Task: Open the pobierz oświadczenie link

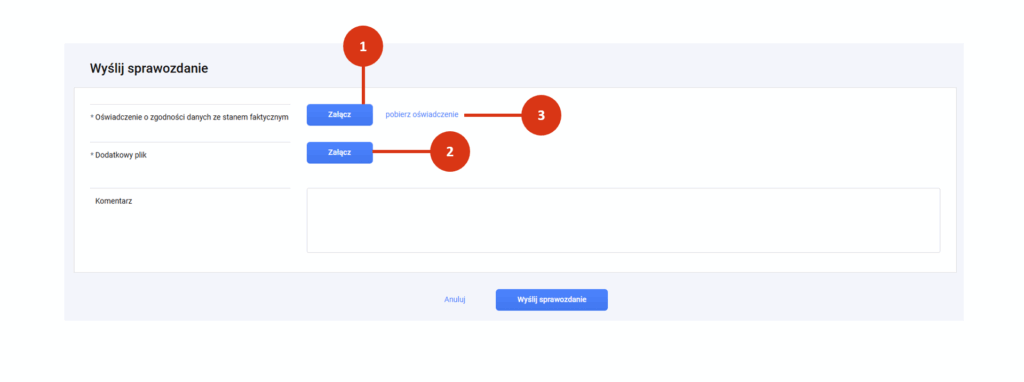Action: [x=422, y=114]
